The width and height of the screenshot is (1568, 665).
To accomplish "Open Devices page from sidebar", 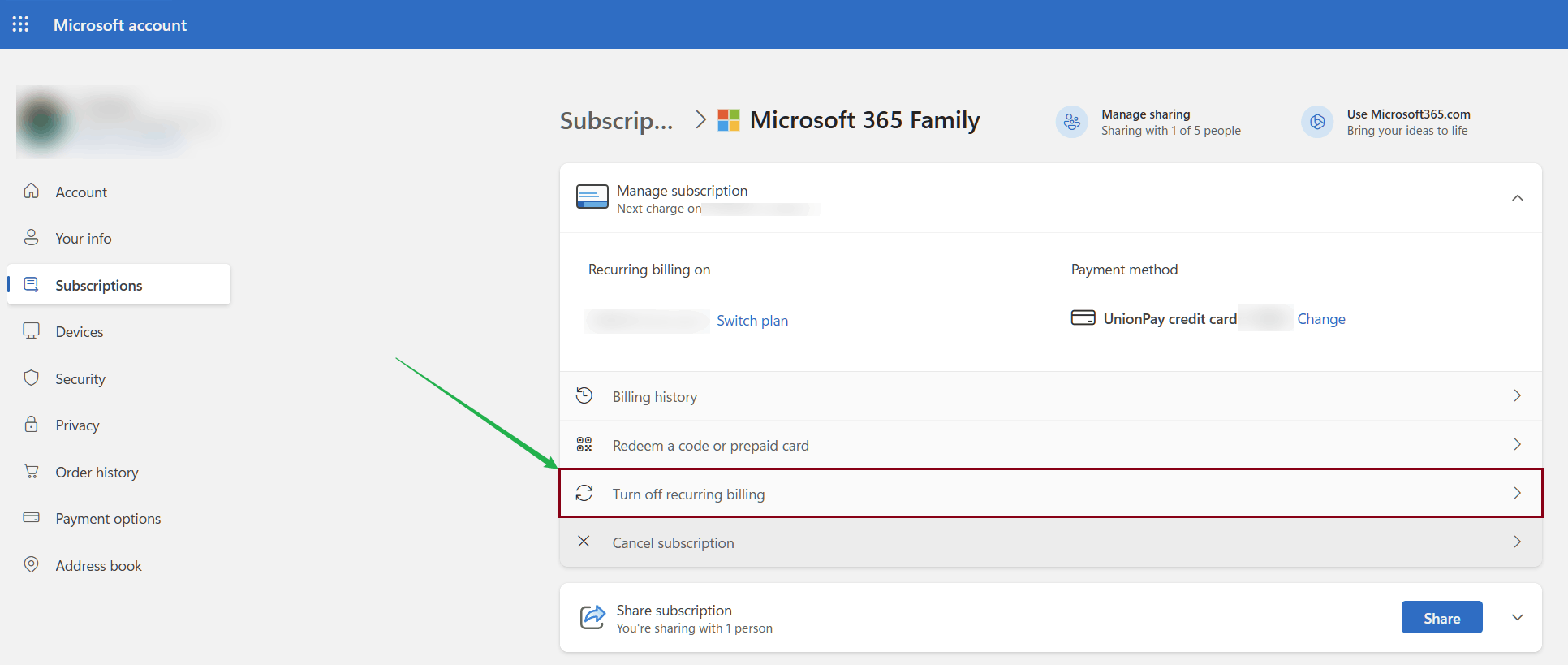I will [118, 331].
